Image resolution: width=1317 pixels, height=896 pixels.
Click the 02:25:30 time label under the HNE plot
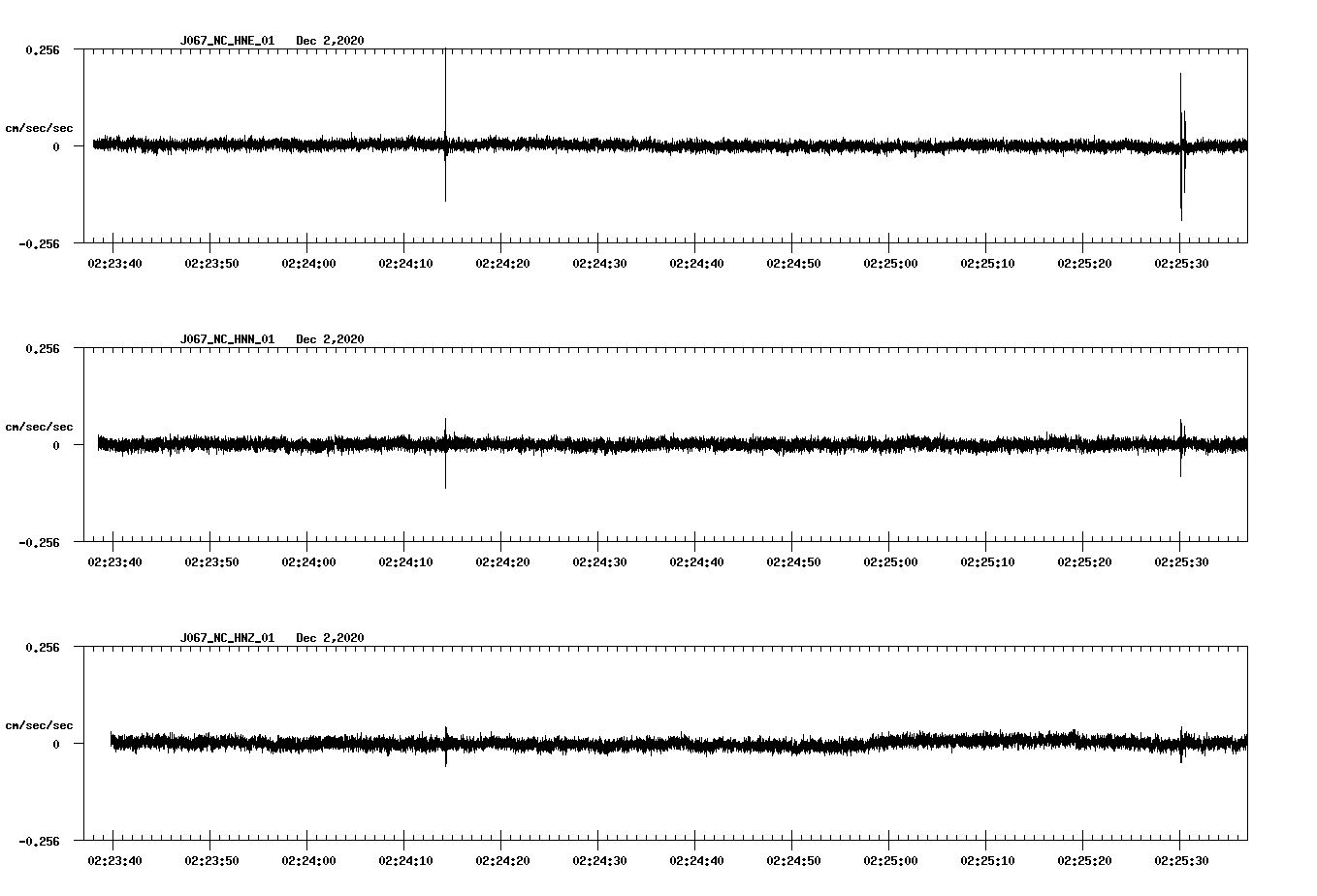[1180, 261]
